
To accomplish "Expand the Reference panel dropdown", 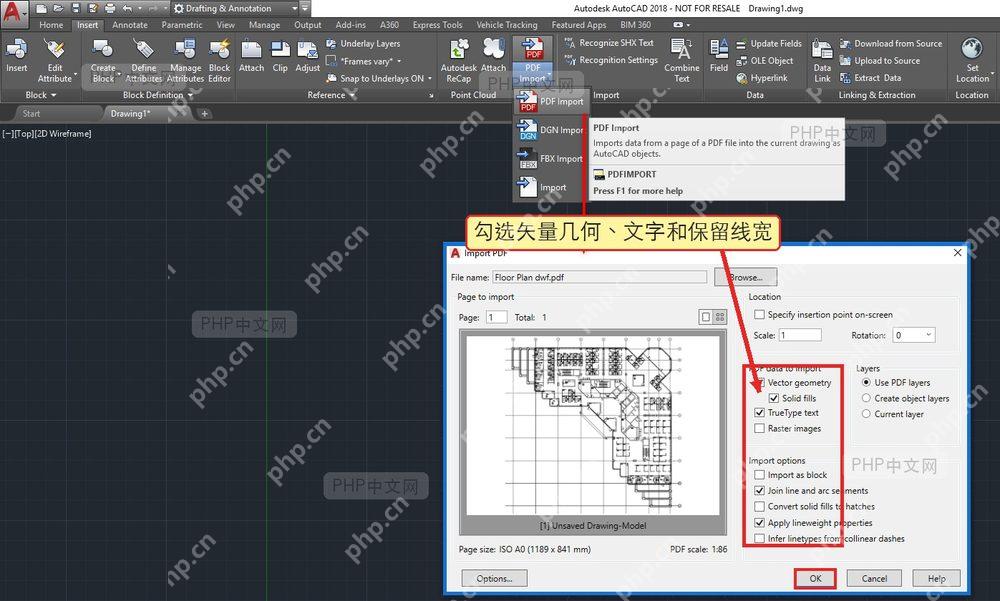I will pos(331,95).
